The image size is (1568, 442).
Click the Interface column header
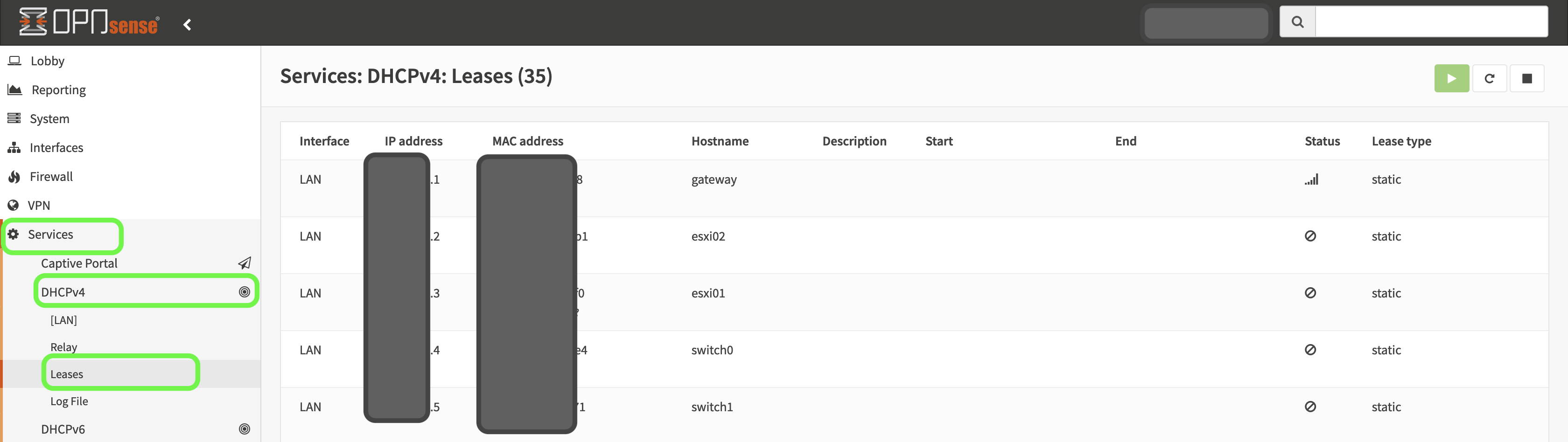pos(324,141)
